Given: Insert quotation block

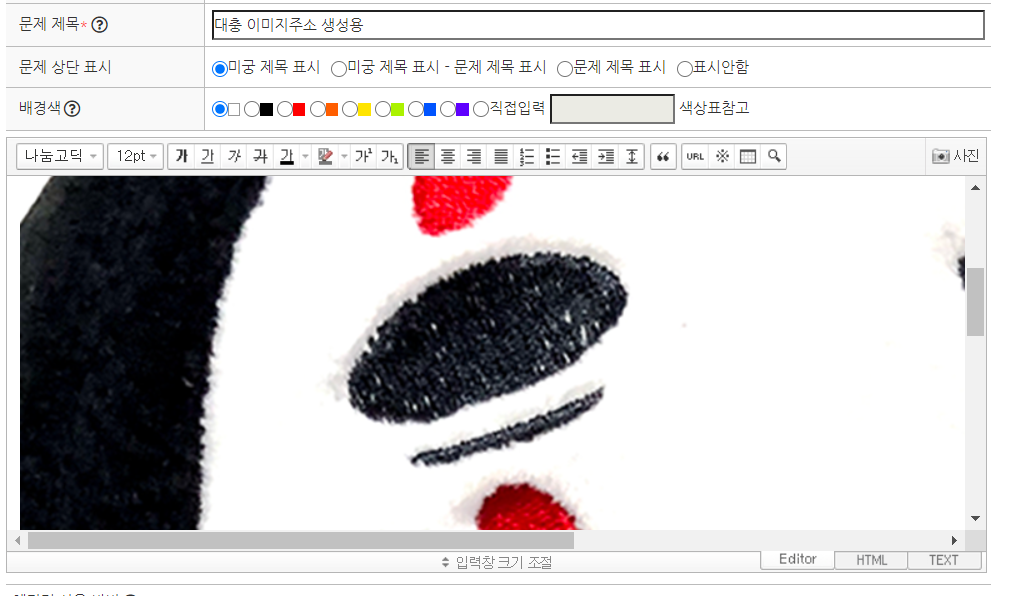Looking at the screenshot, I should point(663,156).
